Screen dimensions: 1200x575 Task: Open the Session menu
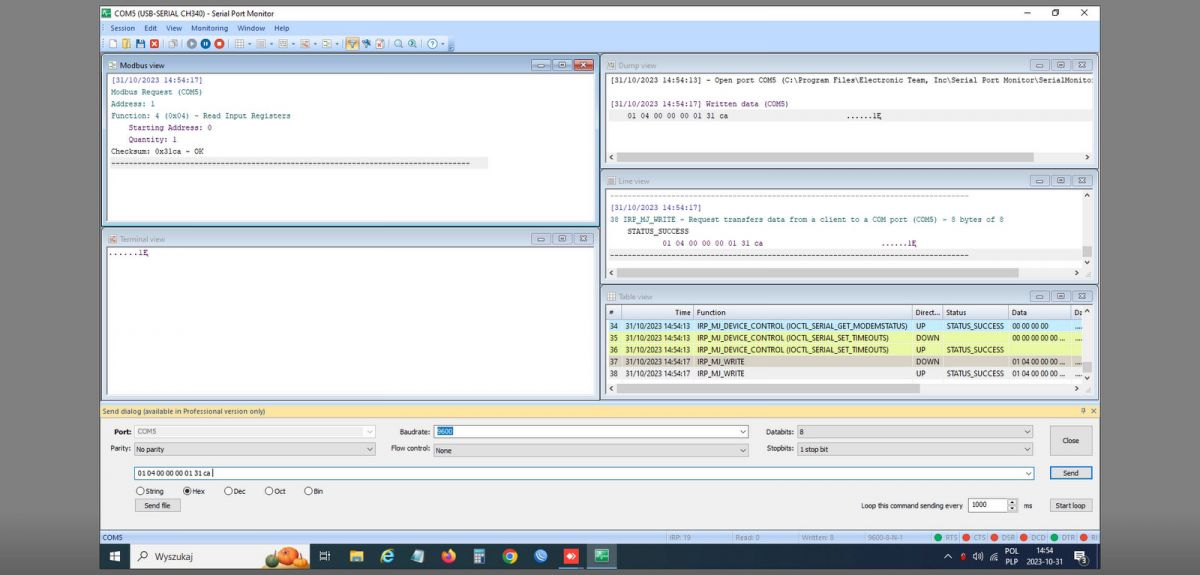pyautogui.click(x=122, y=28)
